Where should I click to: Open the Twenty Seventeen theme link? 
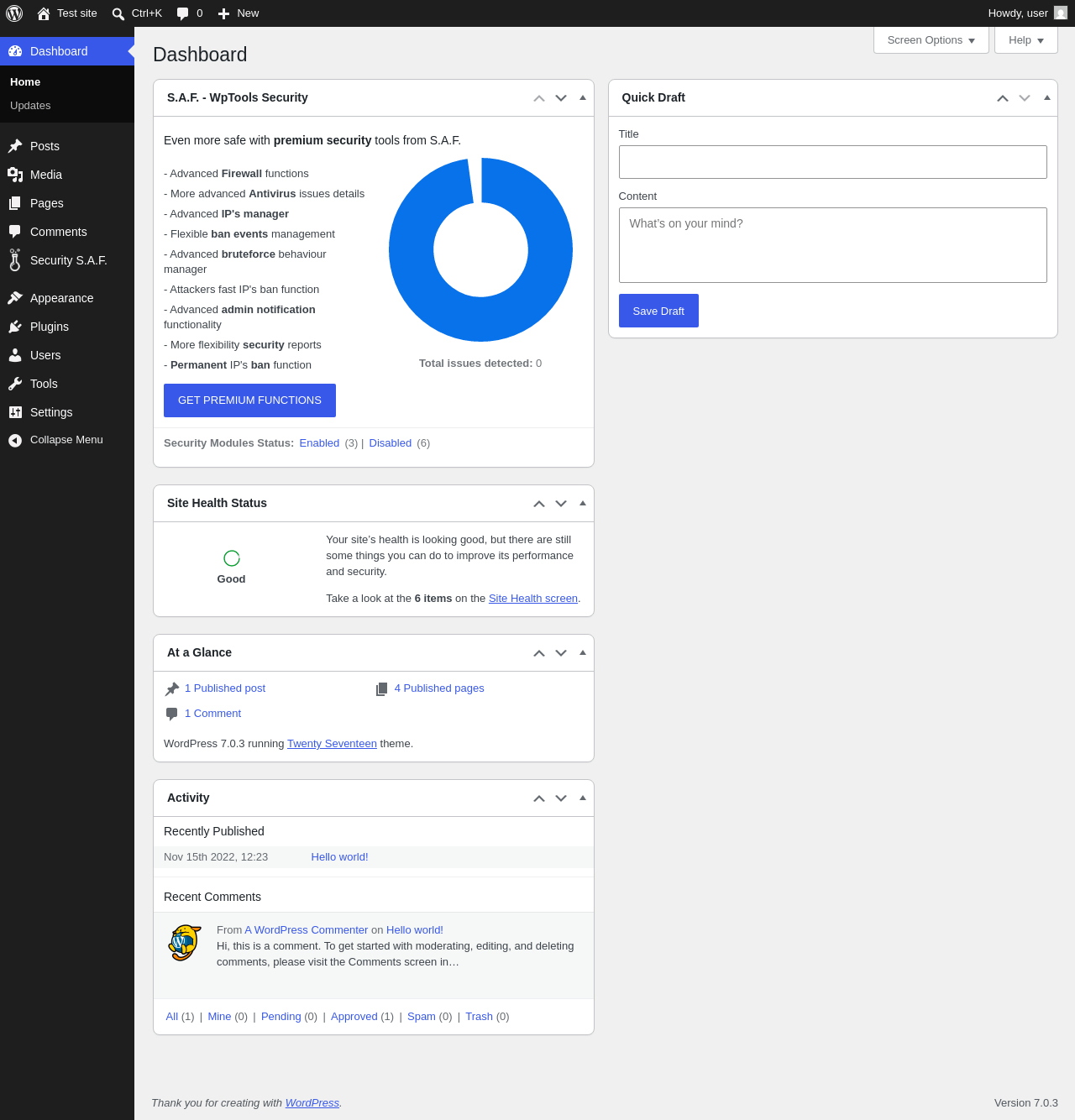click(x=332, y=744)
